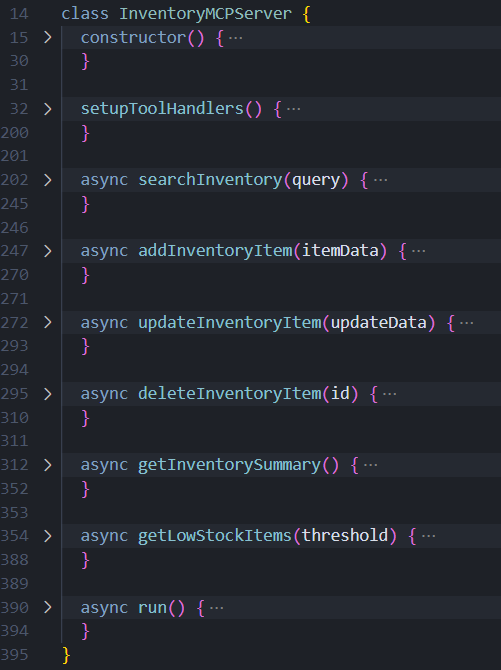This screenshot has height=670, width=501.
Task: Click line number 312 in the gutter
Action: 15,464
